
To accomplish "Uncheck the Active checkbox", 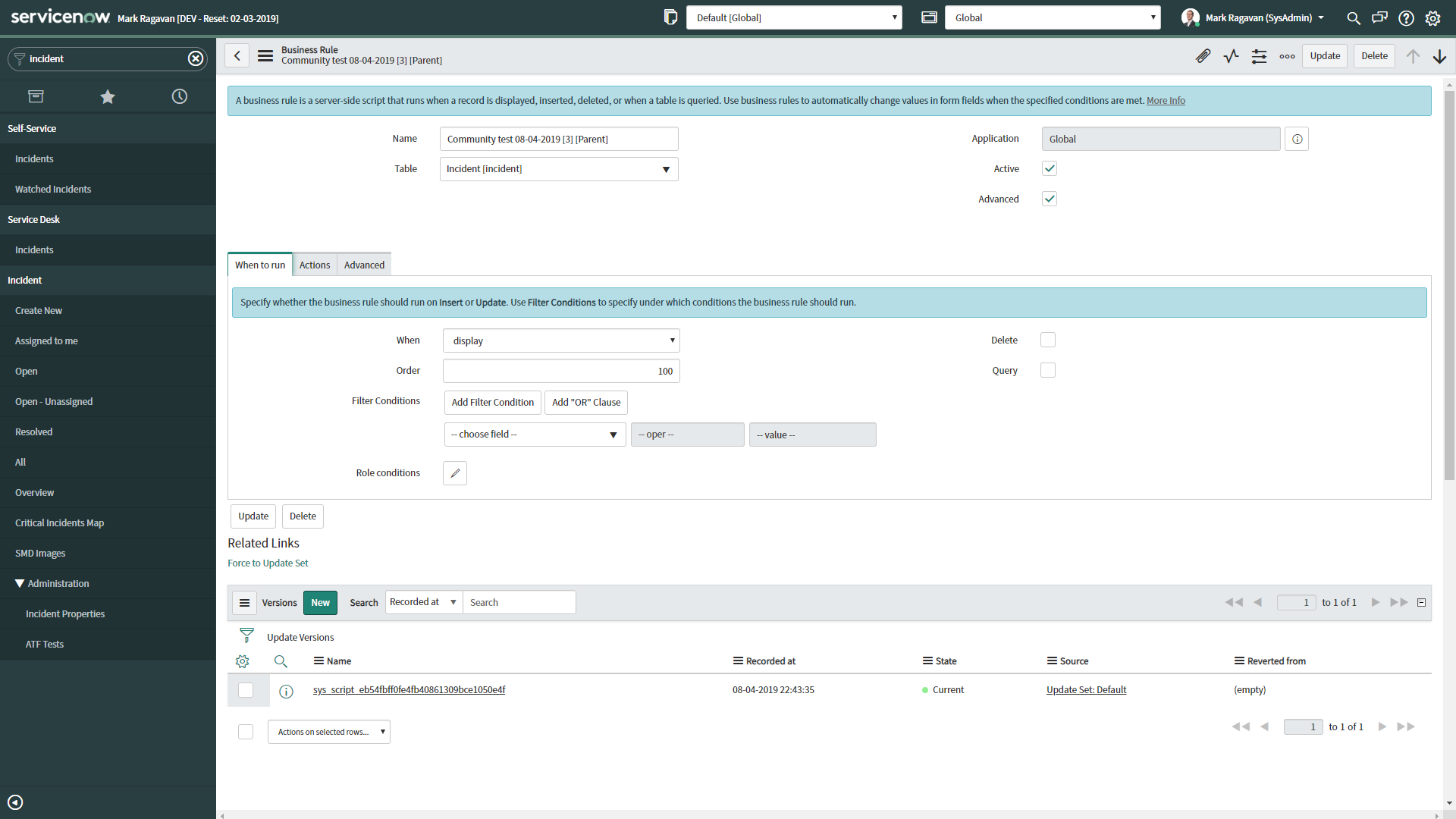I will coord(1050,168).
